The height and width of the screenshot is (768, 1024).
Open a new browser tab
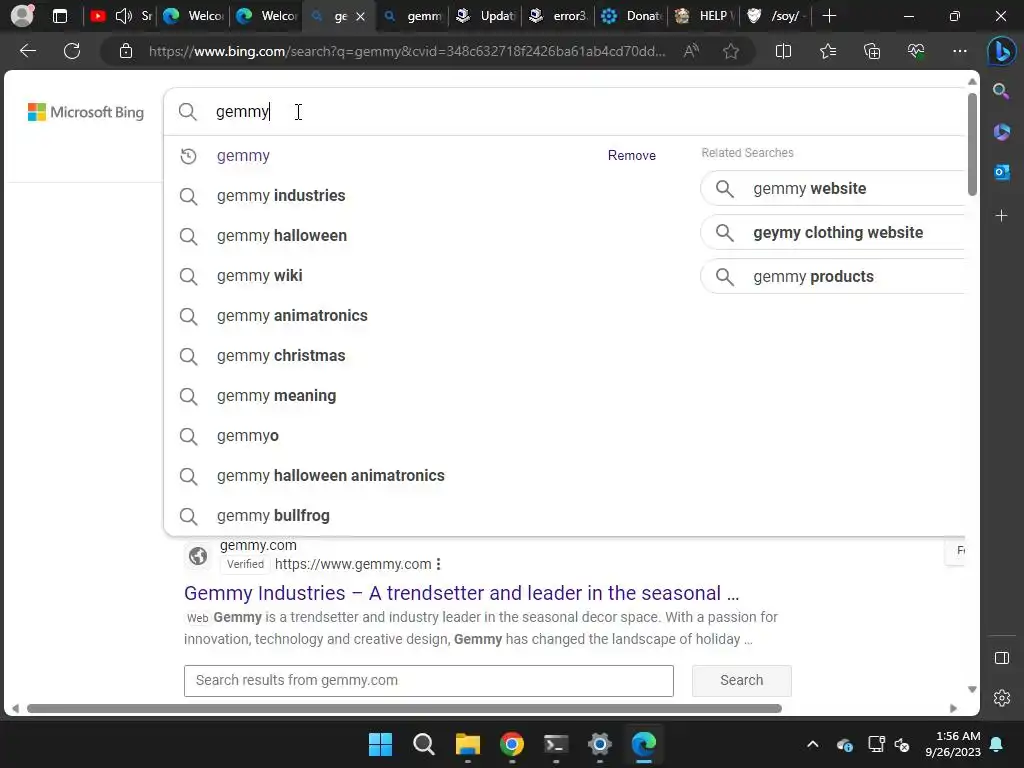click(829, 16)
